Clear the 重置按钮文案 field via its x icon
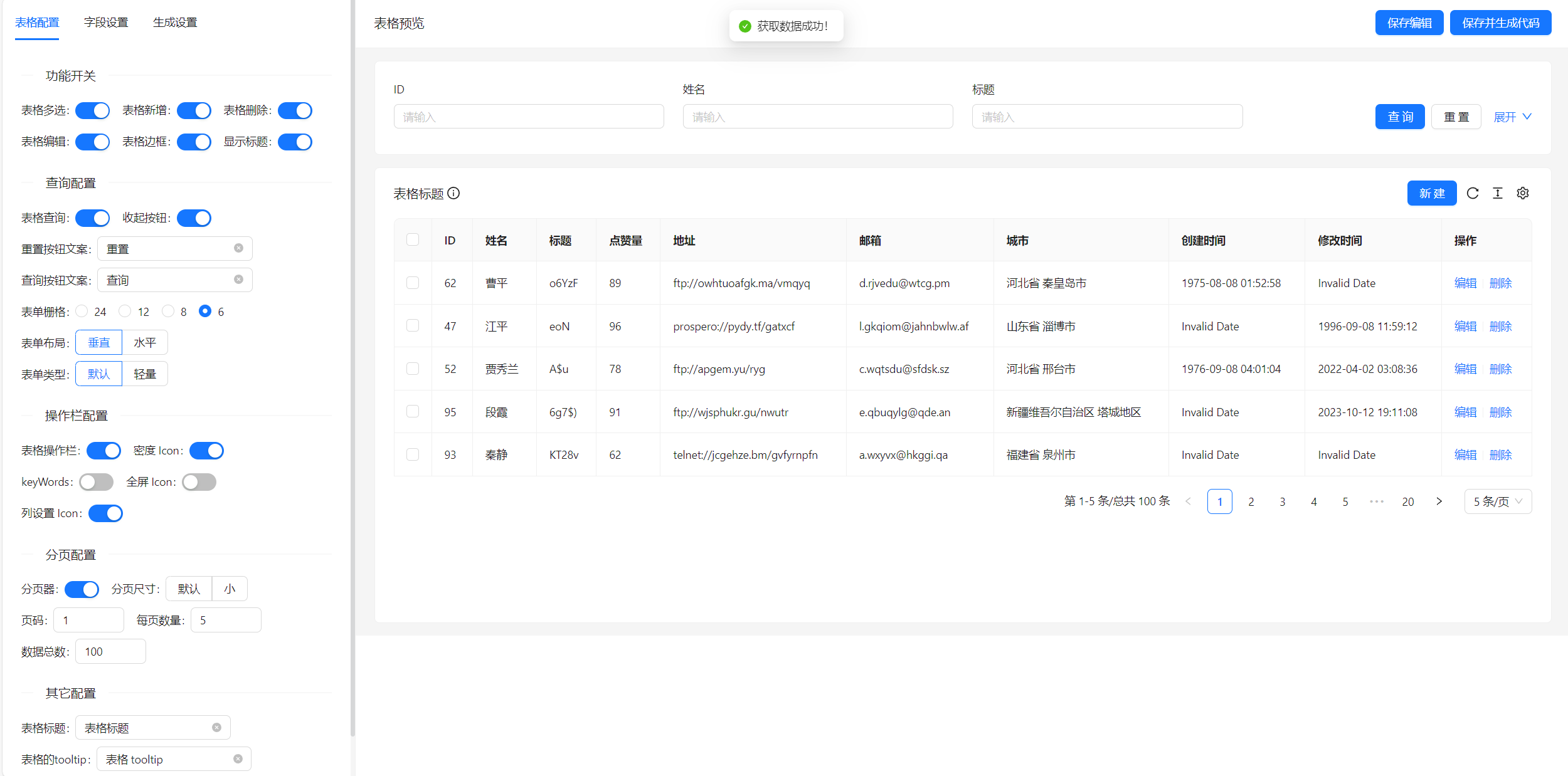Viewport: 1568px width, 776px height. (x=238, y=248)
